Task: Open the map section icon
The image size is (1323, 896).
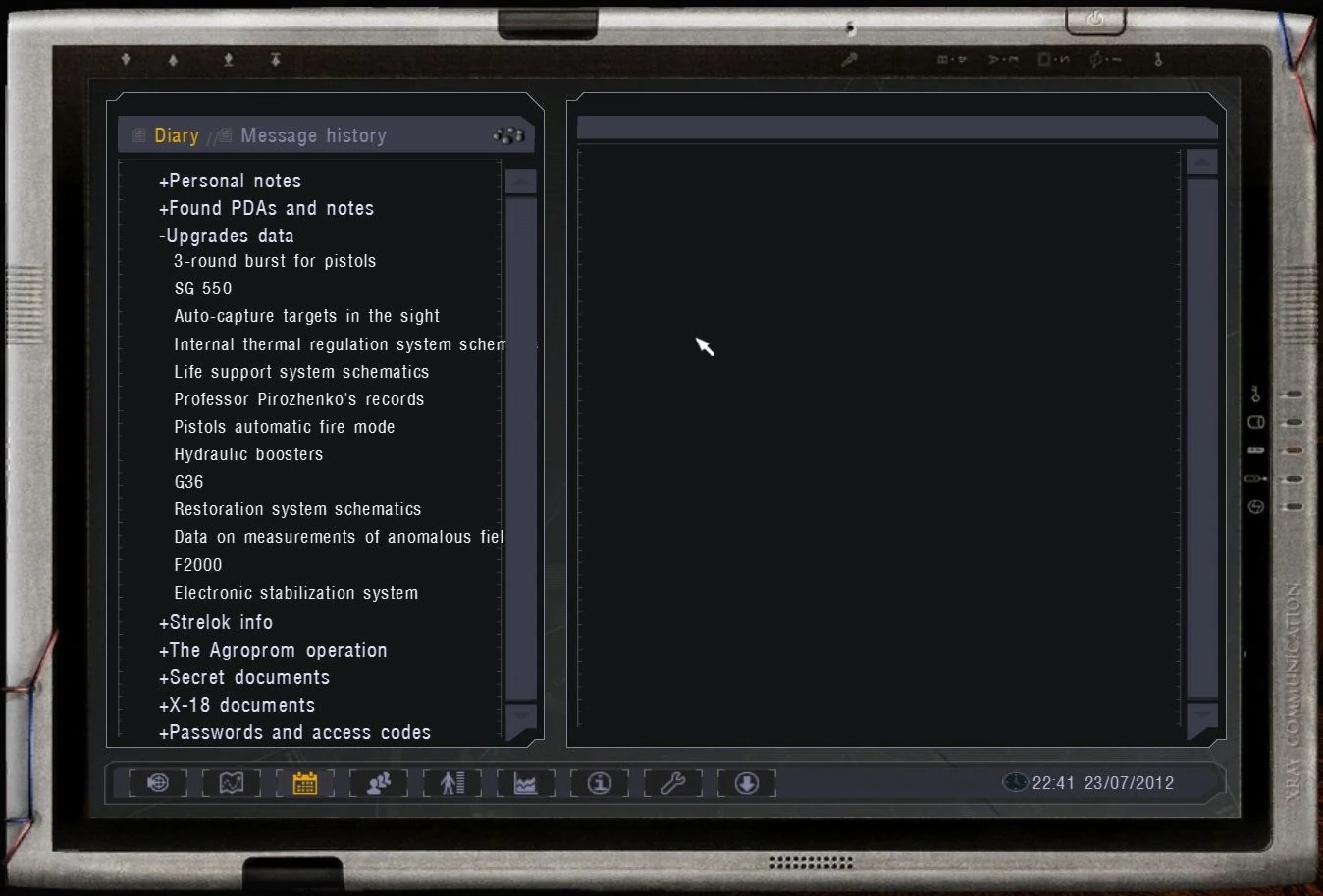Action: 232,782
